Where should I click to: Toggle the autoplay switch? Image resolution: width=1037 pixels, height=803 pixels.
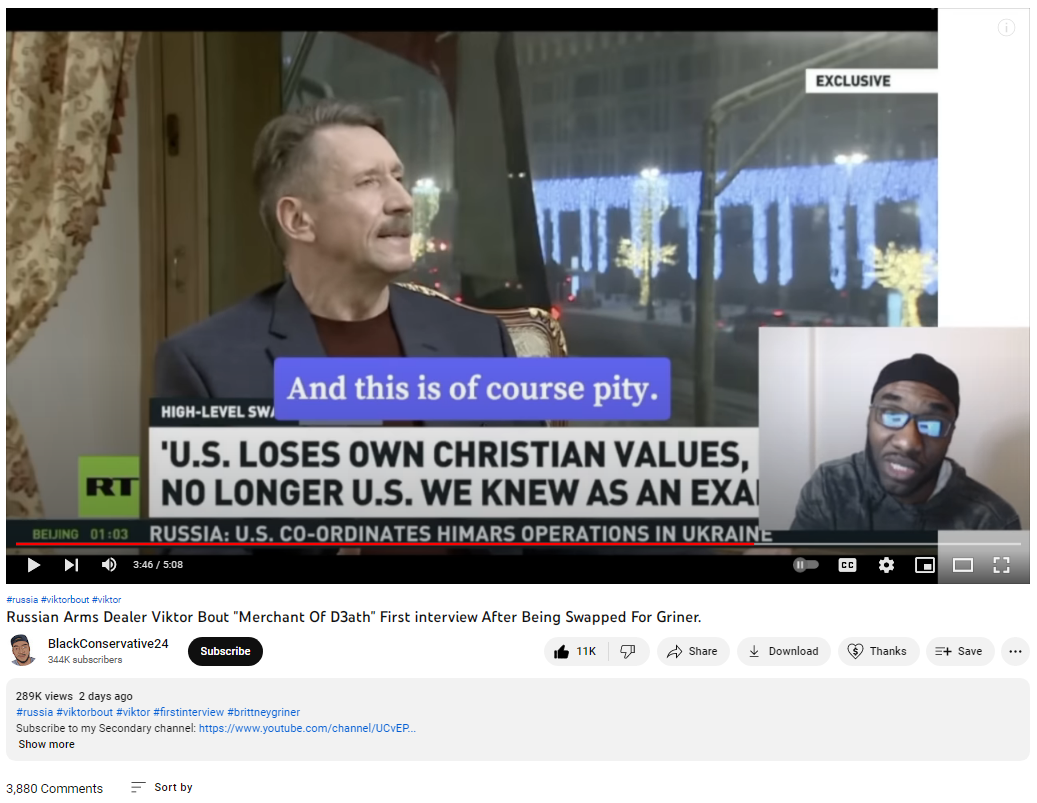806,564
